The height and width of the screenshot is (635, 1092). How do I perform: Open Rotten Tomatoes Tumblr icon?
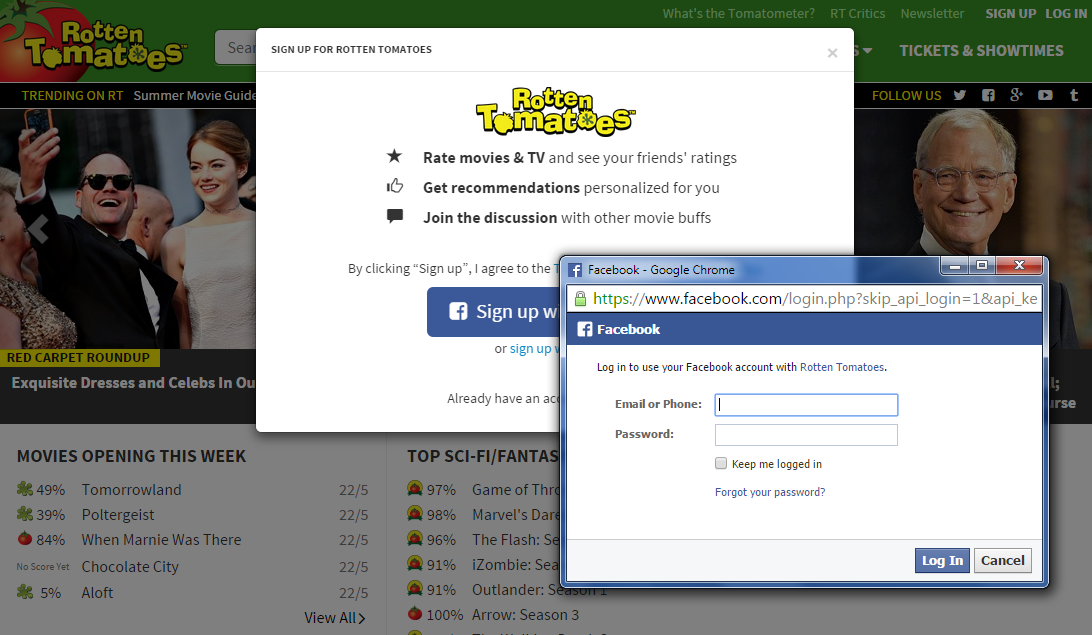(1074, 95)
